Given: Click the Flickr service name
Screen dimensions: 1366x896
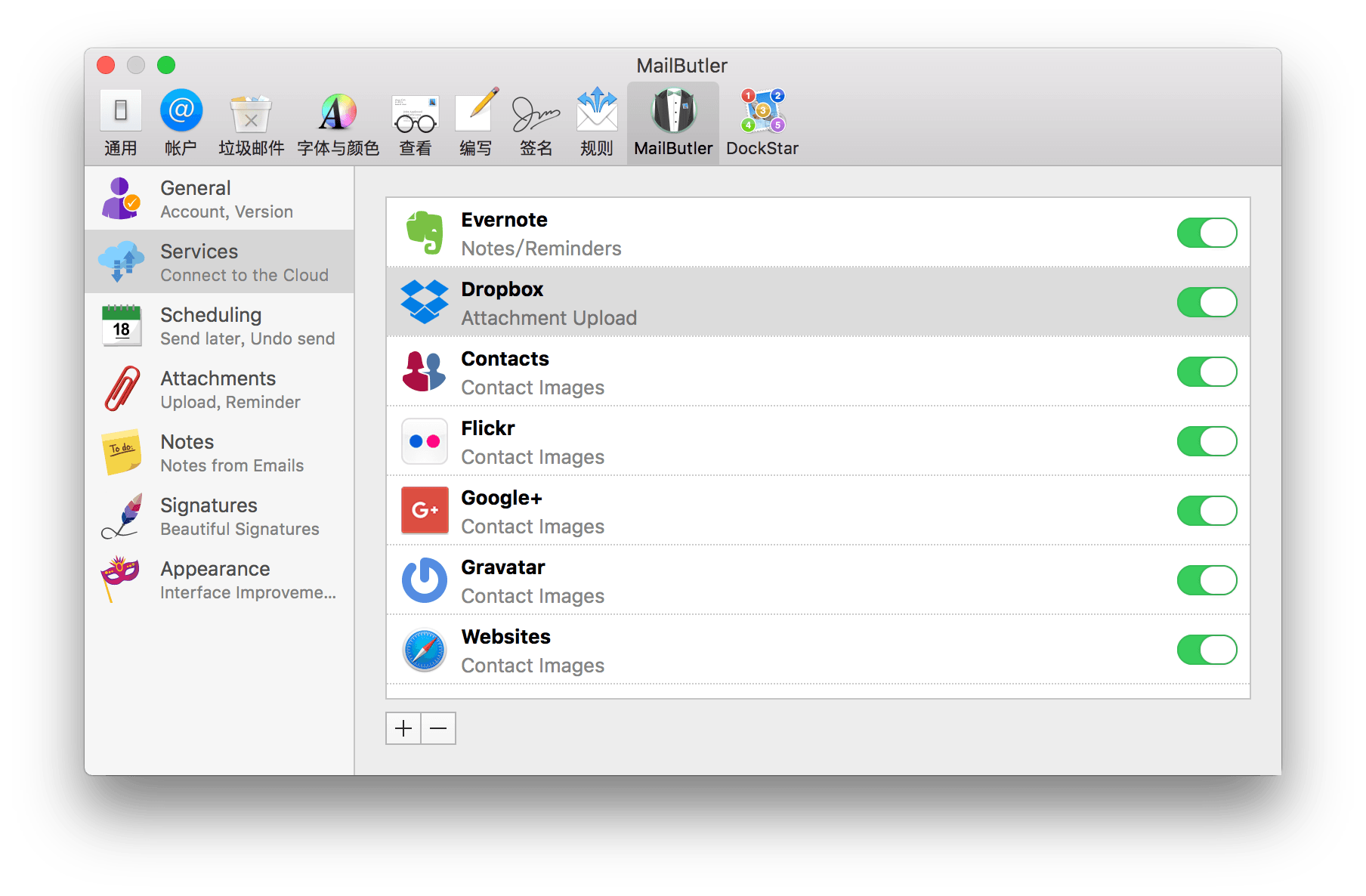Looking at the screenshot, I should 488,428.
